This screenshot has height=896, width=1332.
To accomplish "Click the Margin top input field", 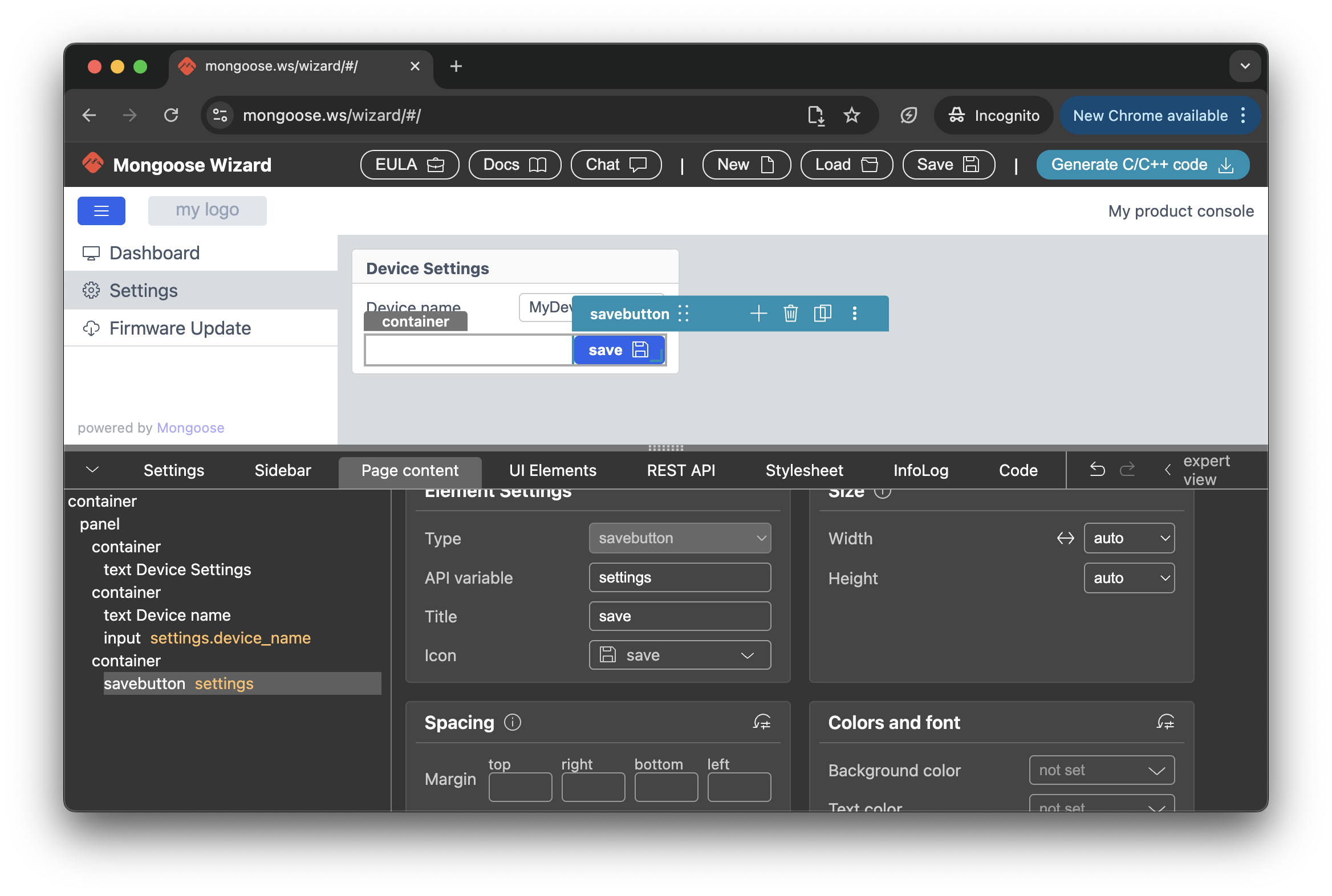I will pos(519,788).
